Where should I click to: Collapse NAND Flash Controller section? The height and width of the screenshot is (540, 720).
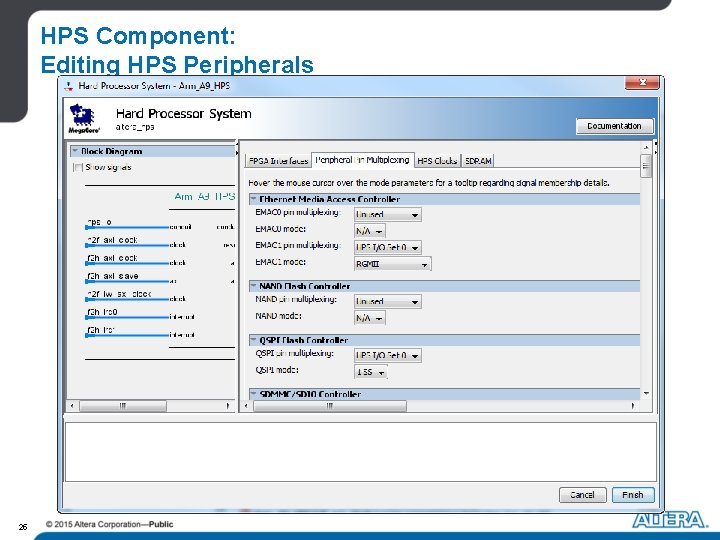pyautogui.click(x=253, y=286)
